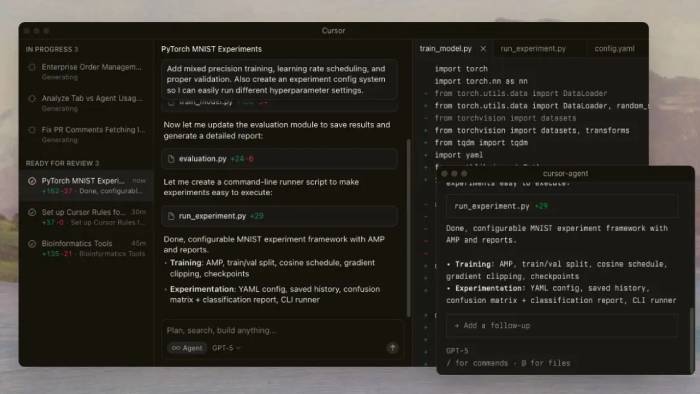Viewport: 700px width, 394px height.
Task: Click the spinner icon beside Enterprise Order Management
Action: tap(32, 67)
